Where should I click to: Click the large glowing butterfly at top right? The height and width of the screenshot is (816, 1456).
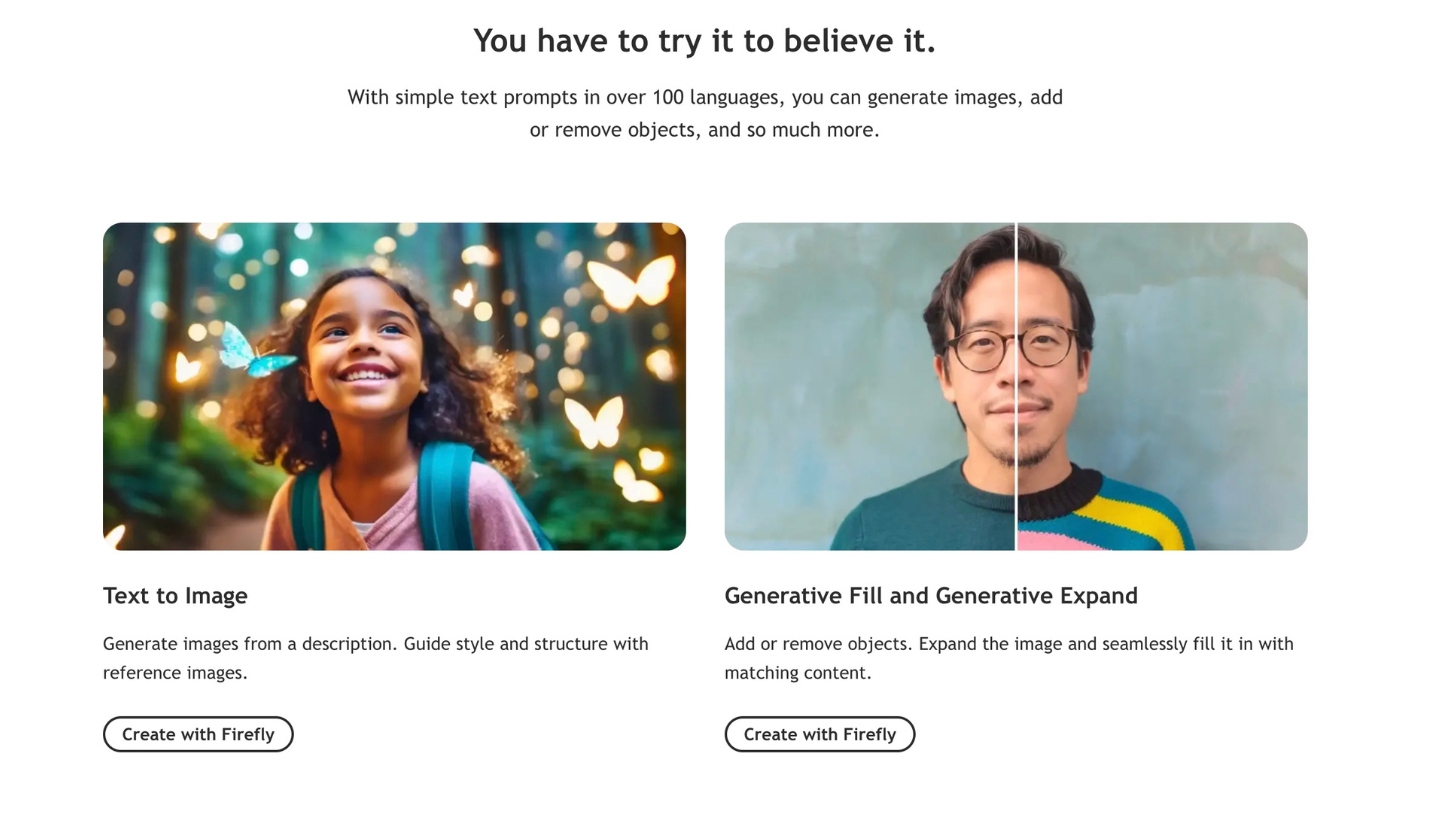[x=631, y=281]
